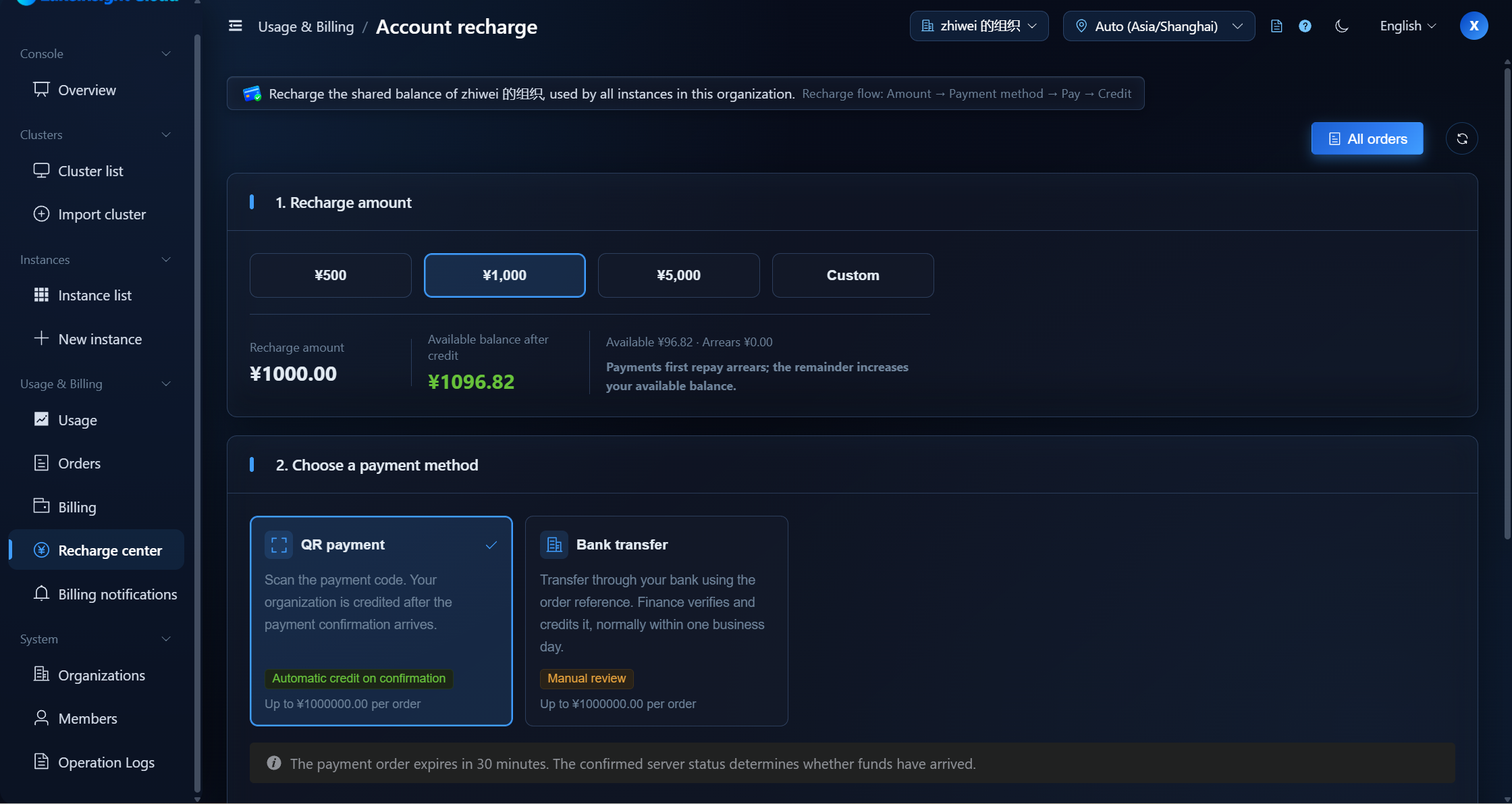Create a New instance from the sidebar
The height and width of the screenshot is (804, 1512).
click(x=96, y=339)
